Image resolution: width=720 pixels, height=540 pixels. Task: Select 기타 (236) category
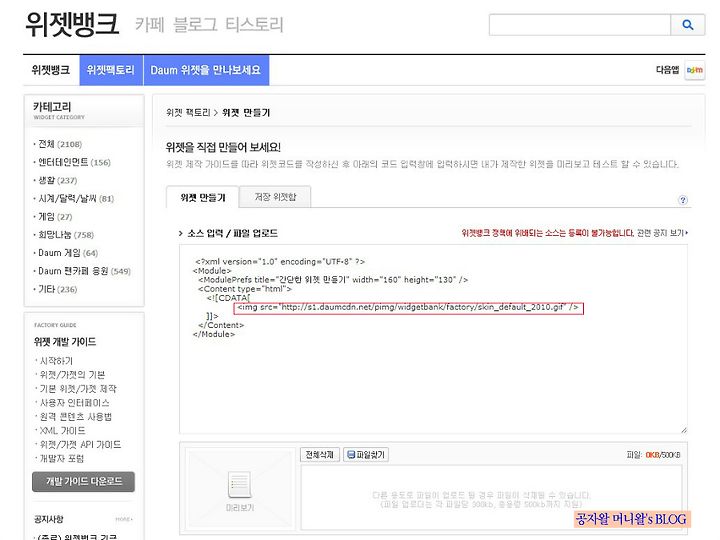[57, 289]
